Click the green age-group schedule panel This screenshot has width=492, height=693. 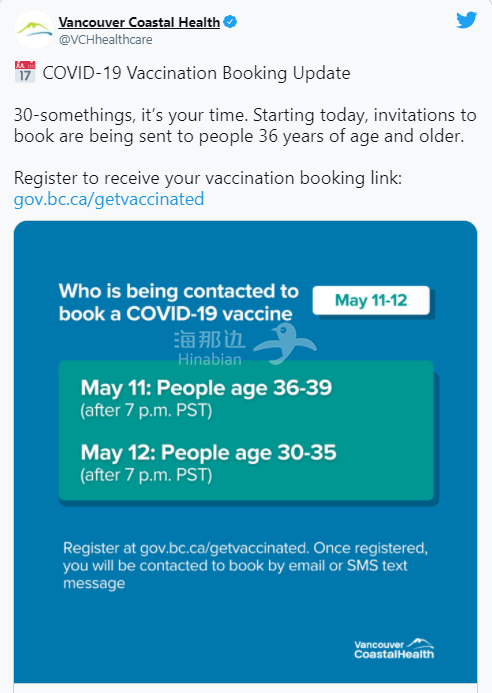pyautogui.click(x=246, y=430)
